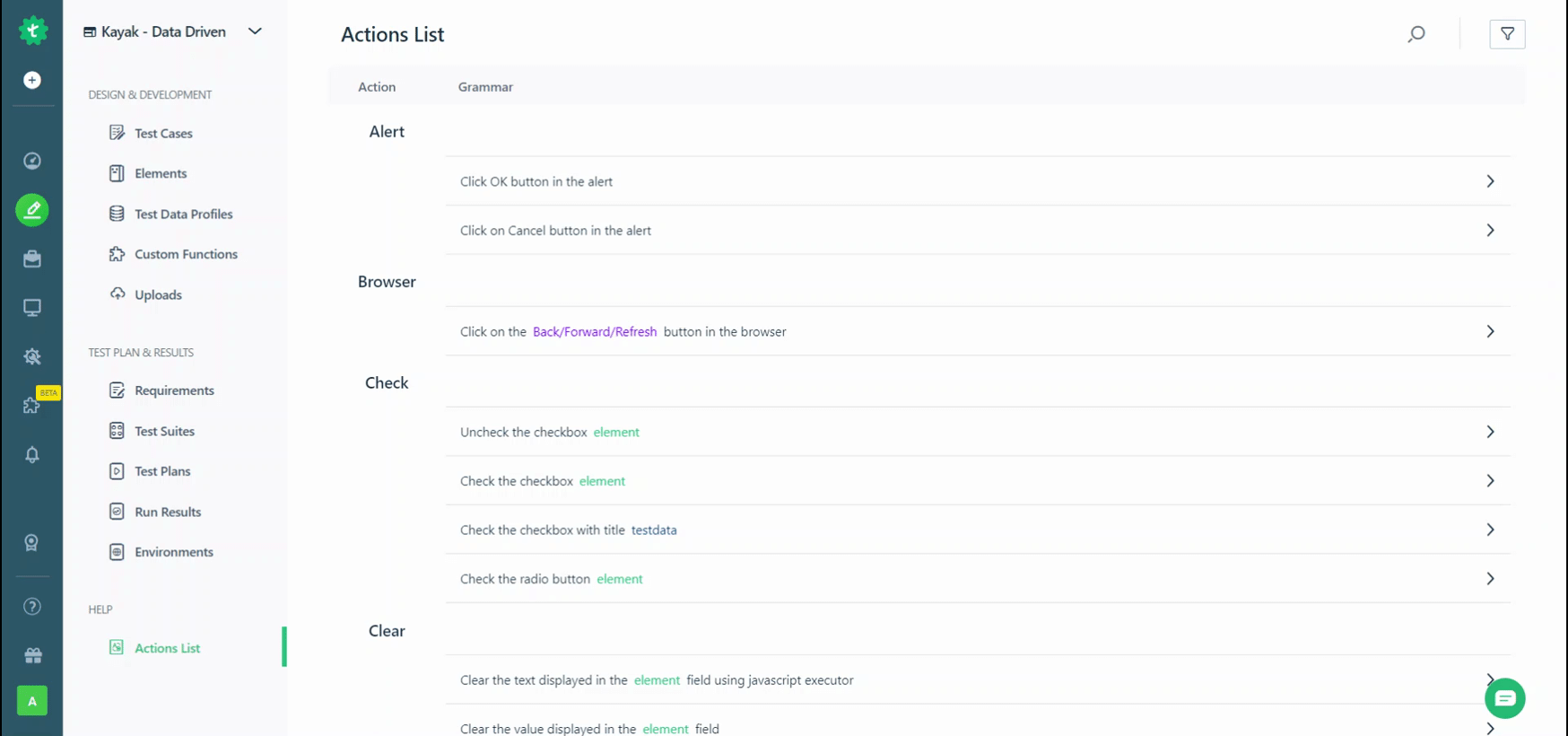Open Requirements in the sidebar
Screen dimensions: 1568x736
[x=174, y=390]
